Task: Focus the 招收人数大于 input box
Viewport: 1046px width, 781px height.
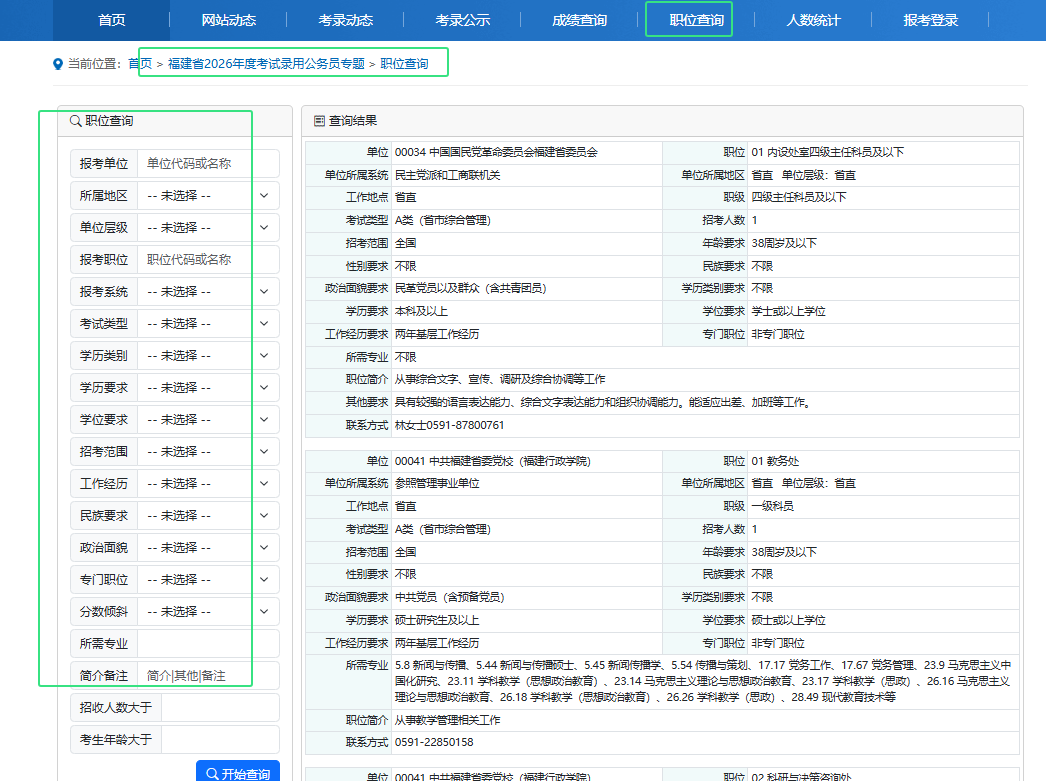Action: 219,708
